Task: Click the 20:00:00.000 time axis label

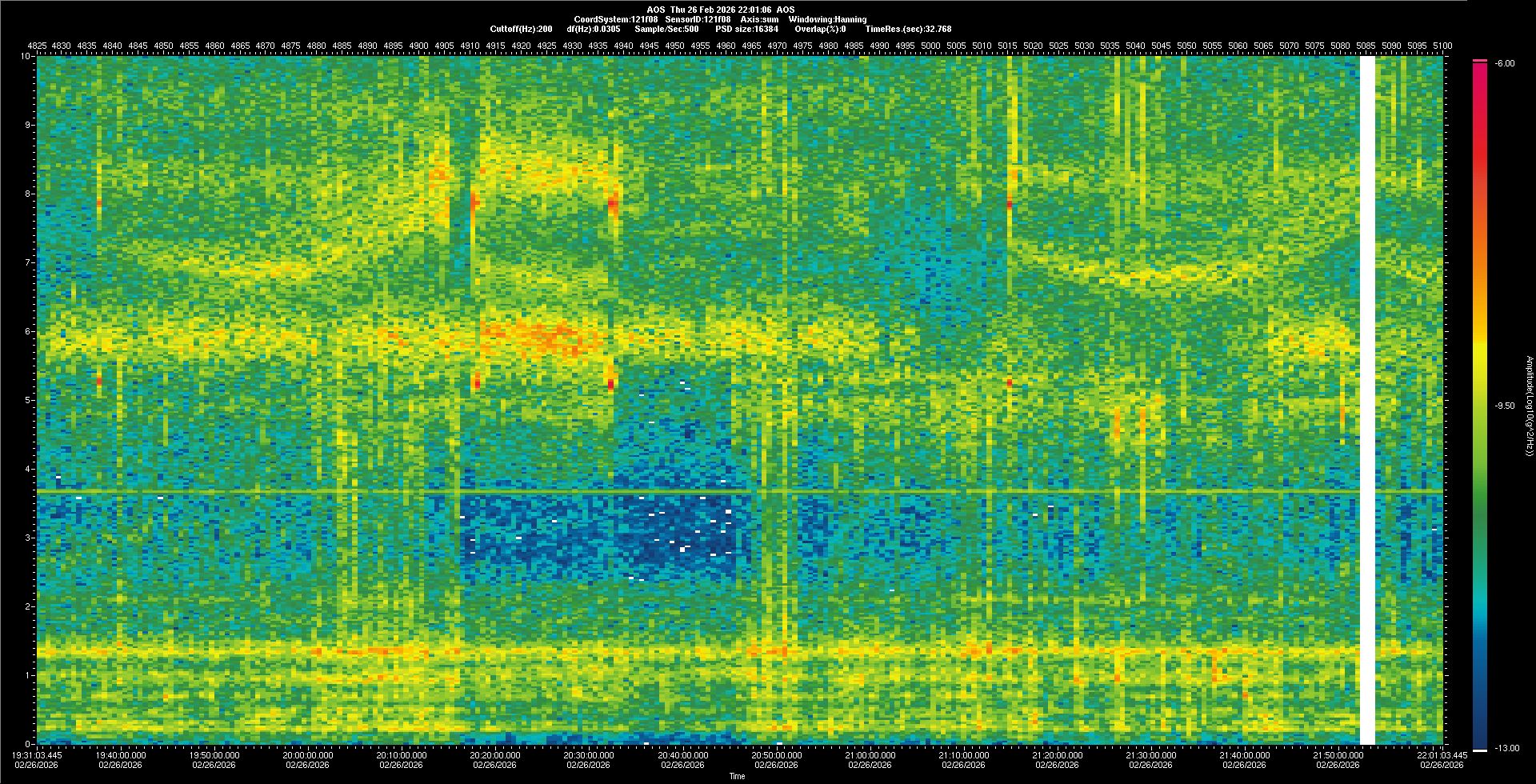Action: coord(308,754)
